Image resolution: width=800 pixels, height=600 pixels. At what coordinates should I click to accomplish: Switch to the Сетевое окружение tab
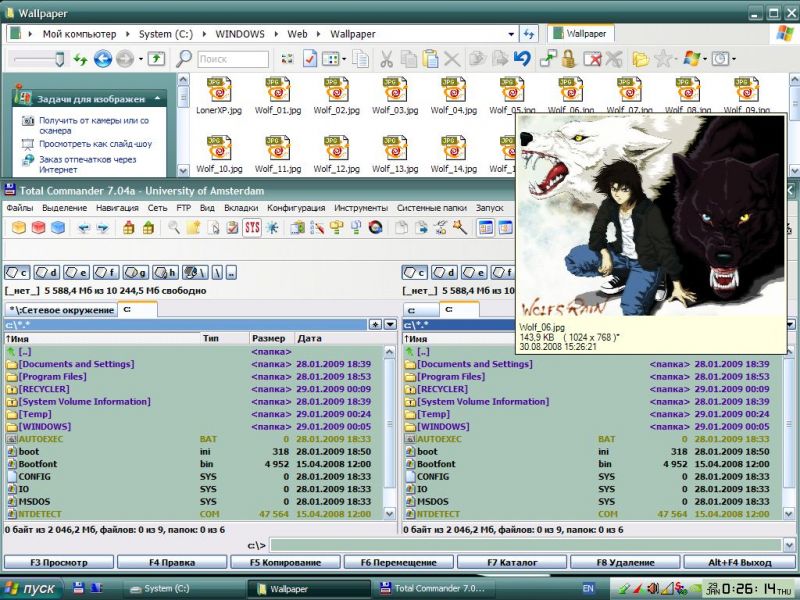(60, 310)
